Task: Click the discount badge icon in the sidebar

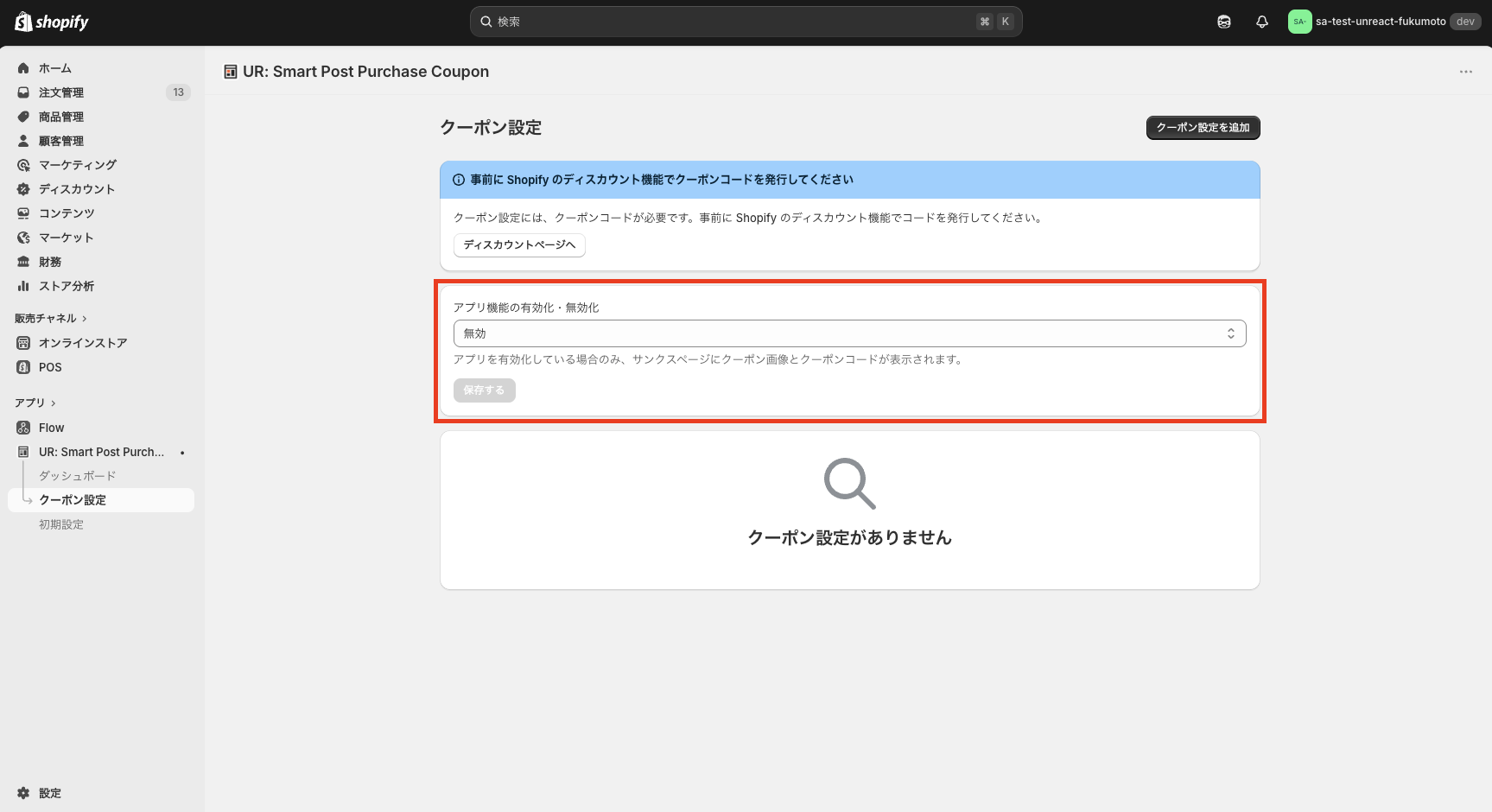Action: [23, 189]
